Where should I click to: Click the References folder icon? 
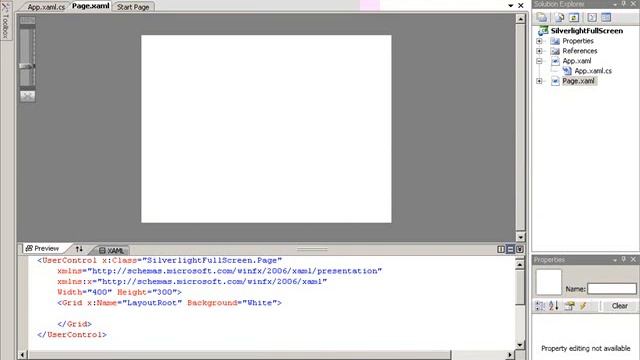pyautogui.click(x=555, y=51)
